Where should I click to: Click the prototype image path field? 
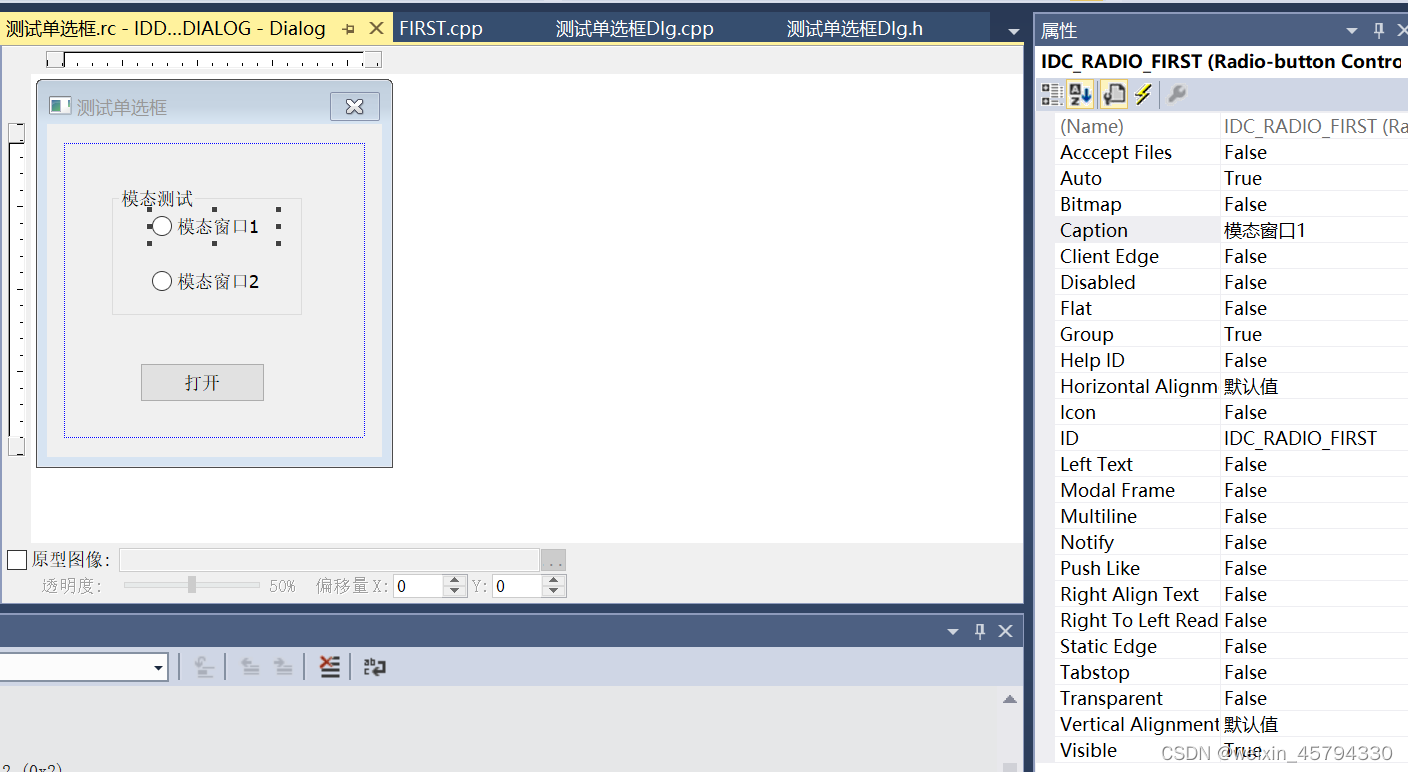(329, 560)
